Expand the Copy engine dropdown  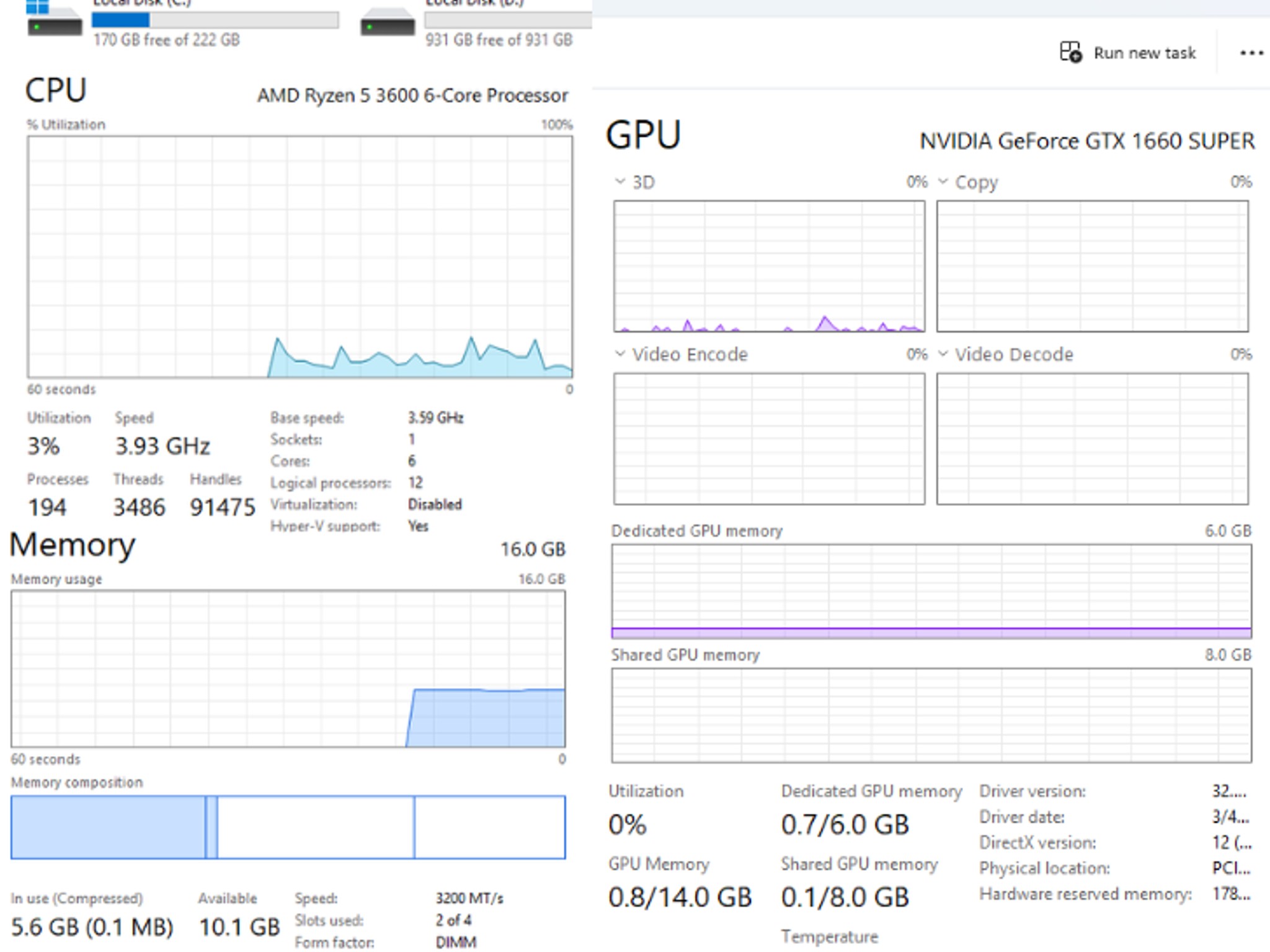943,182
